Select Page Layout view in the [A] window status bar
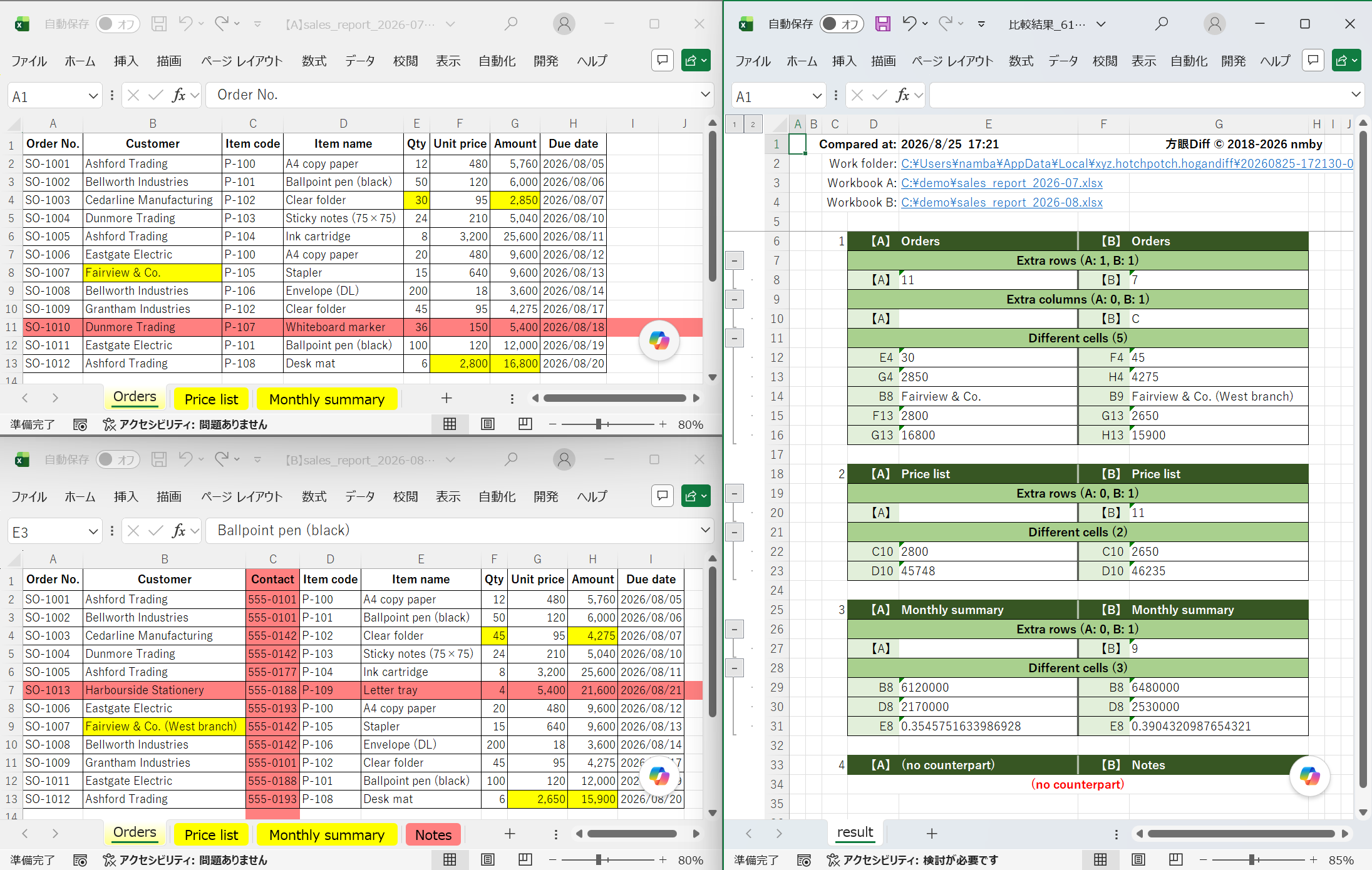This screenshot has width=1372, height=870. pyautogui.click(x=487, y=424)
